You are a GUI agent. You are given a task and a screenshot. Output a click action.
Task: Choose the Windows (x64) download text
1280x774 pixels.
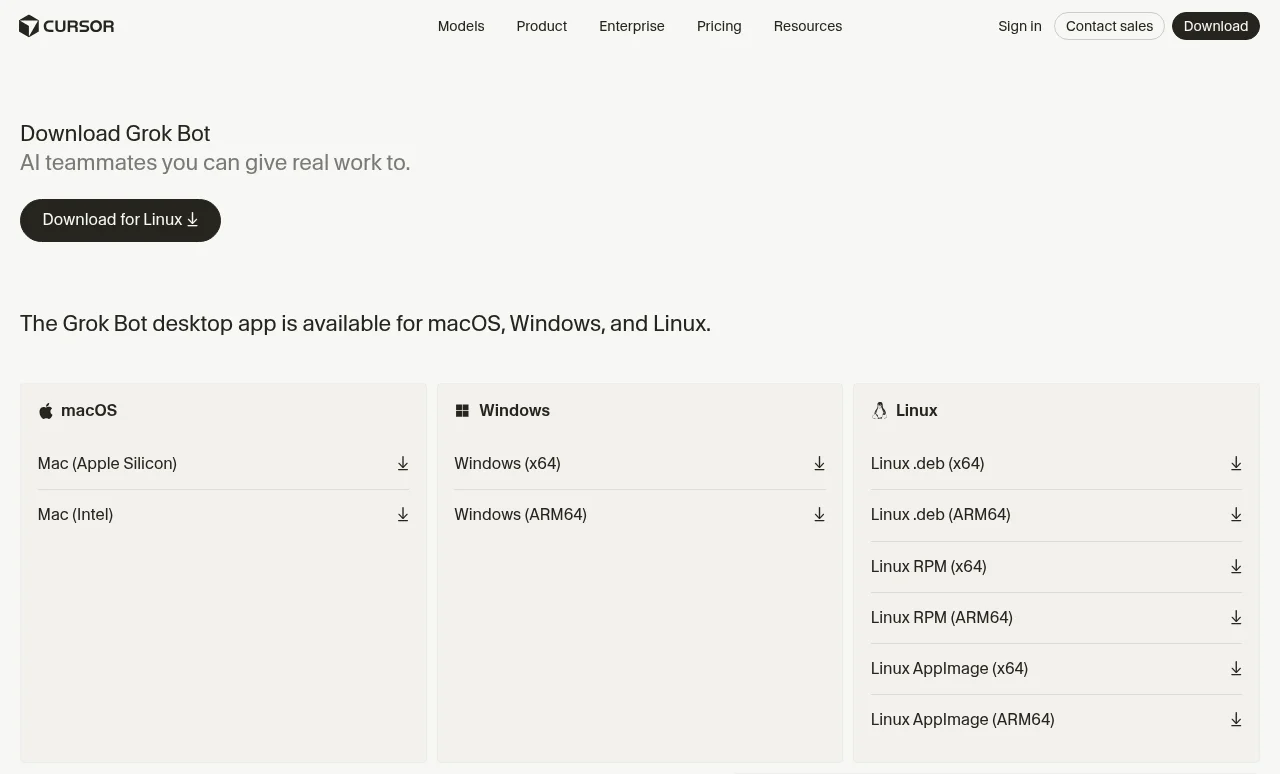point(507,464)
